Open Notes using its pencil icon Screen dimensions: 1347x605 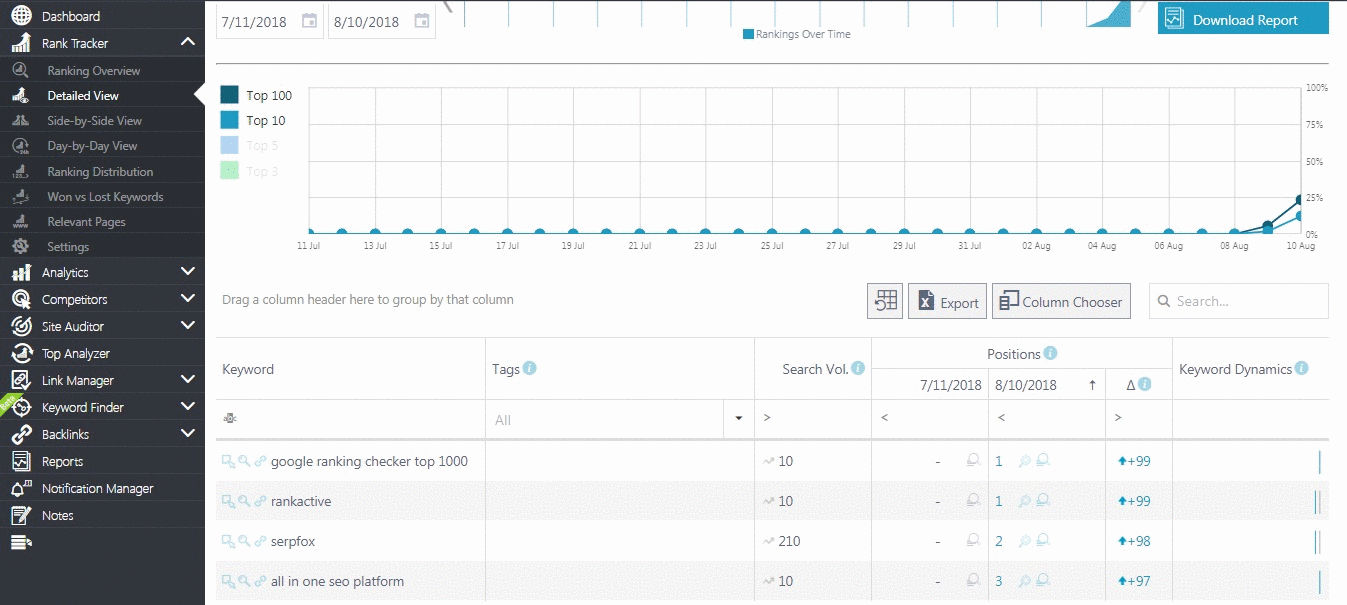click(21, 515)
